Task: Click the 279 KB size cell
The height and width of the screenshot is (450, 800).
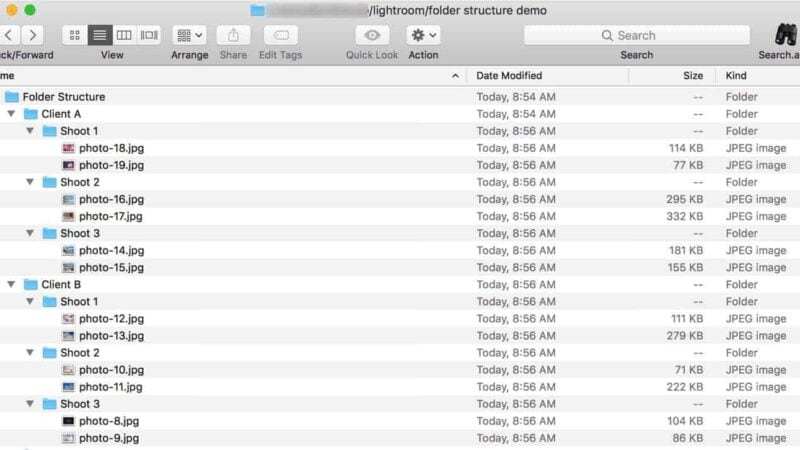Action: 684,336
